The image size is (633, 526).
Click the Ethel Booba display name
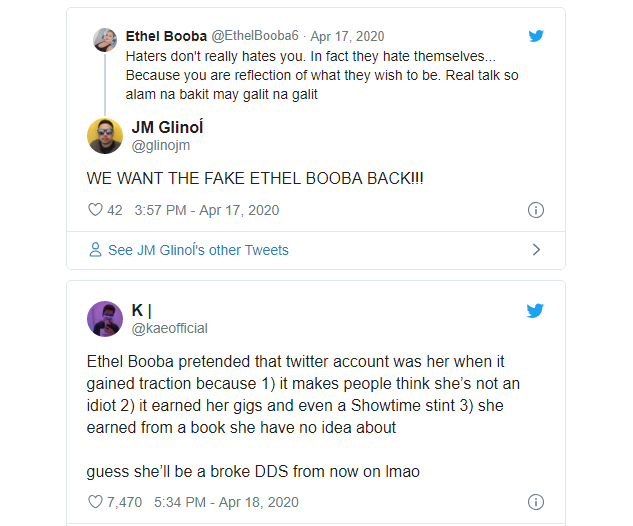166,36
